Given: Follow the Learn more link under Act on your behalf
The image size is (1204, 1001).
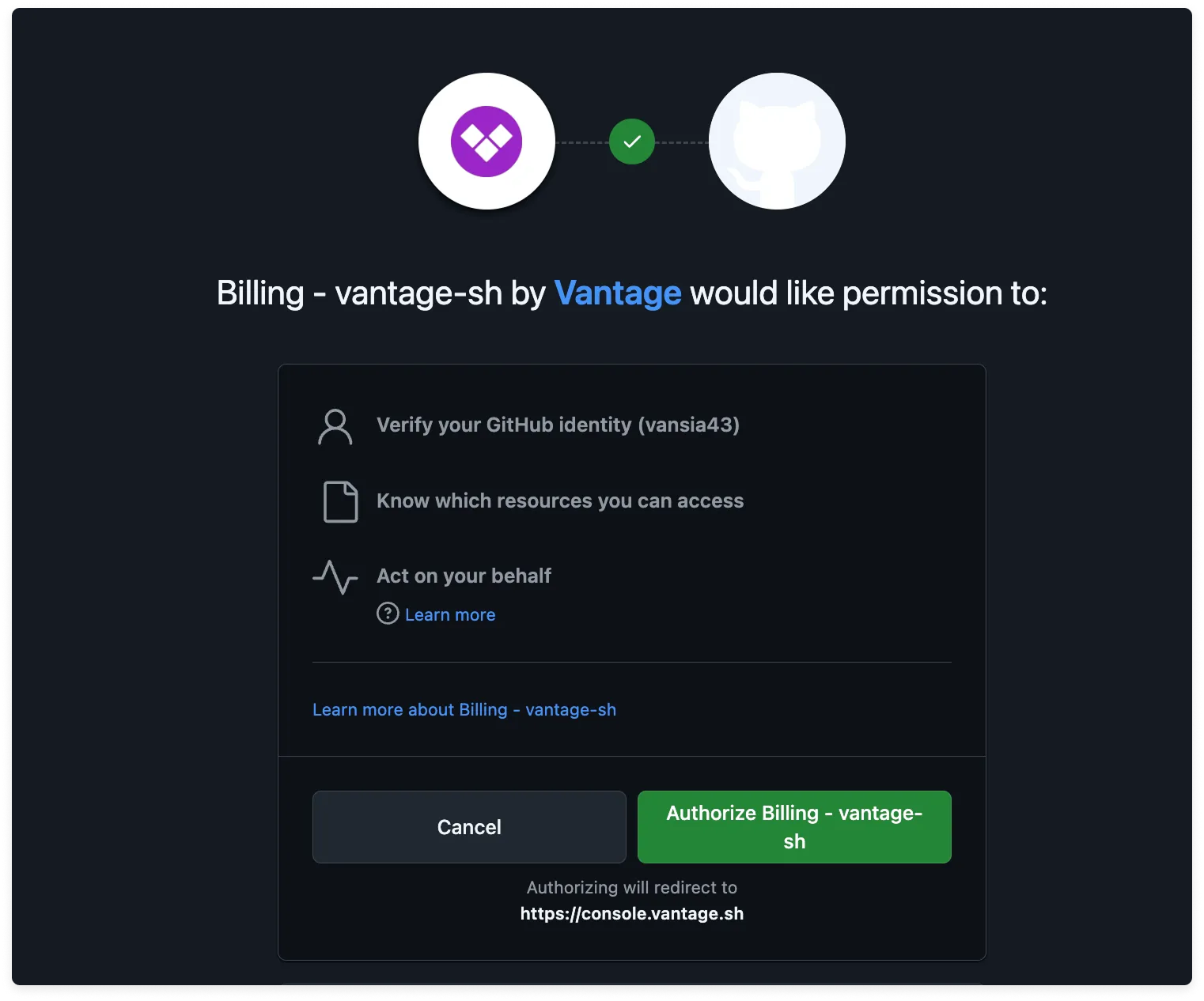Looking at the screenshot, I should 449,614.
